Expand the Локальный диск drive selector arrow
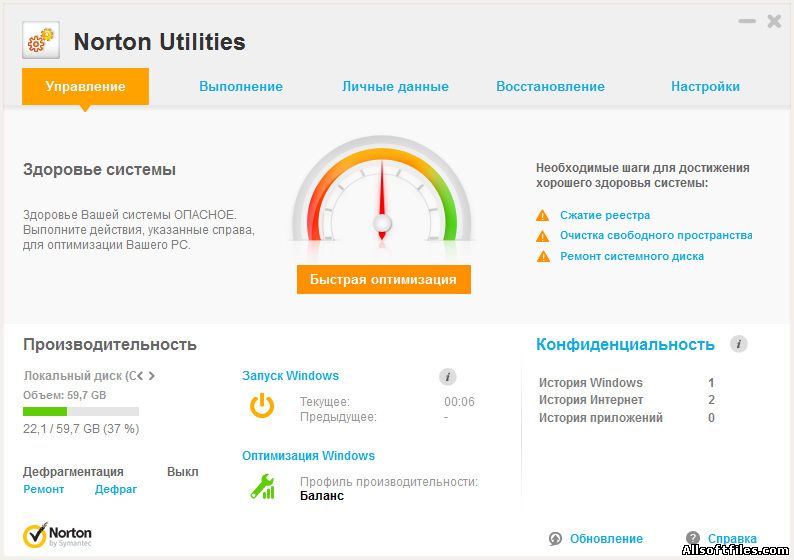This screenshot has height=560, width=794. tap(152, 376)
